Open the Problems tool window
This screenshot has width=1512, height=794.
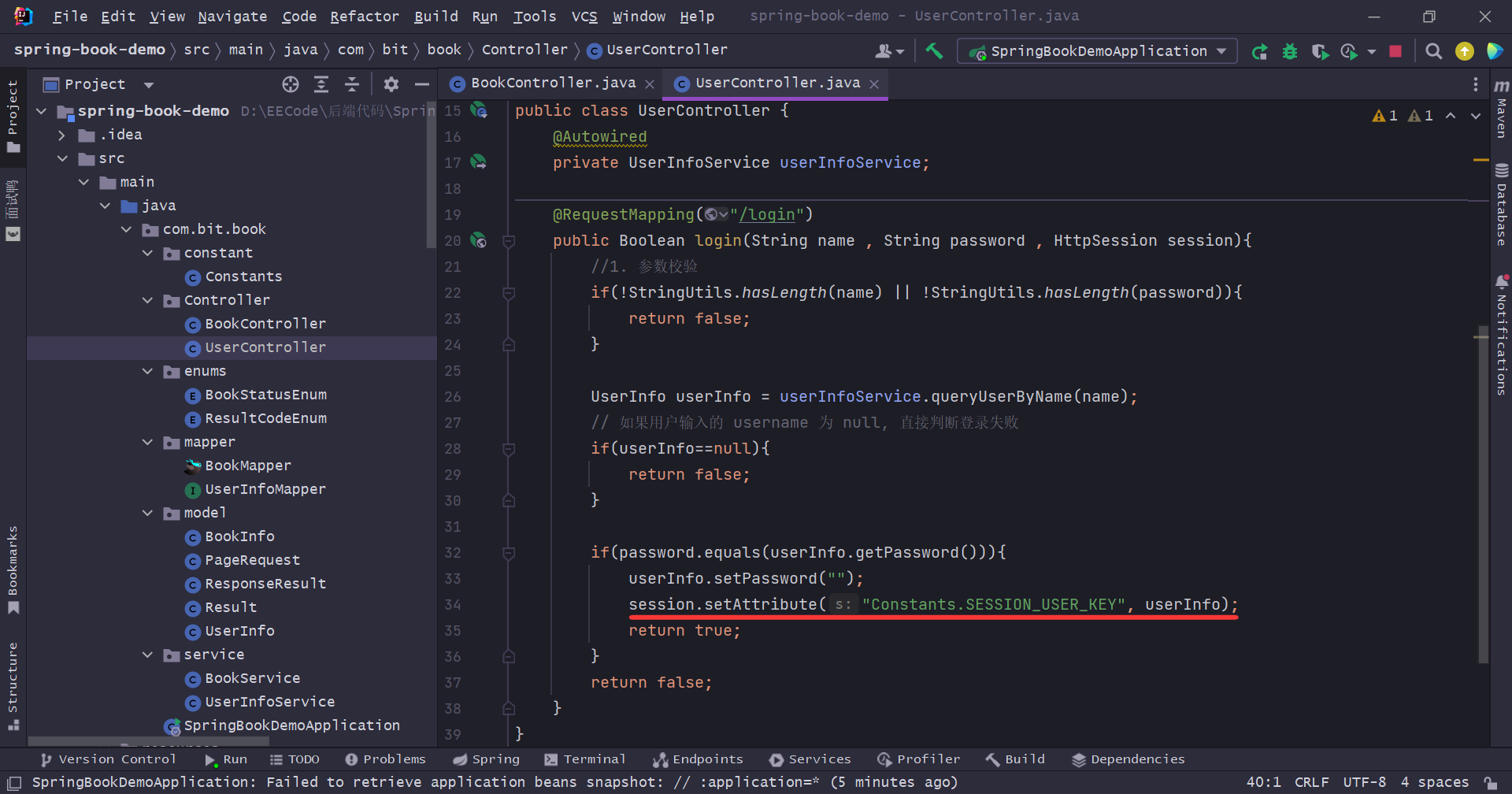[x=385, y=759]
